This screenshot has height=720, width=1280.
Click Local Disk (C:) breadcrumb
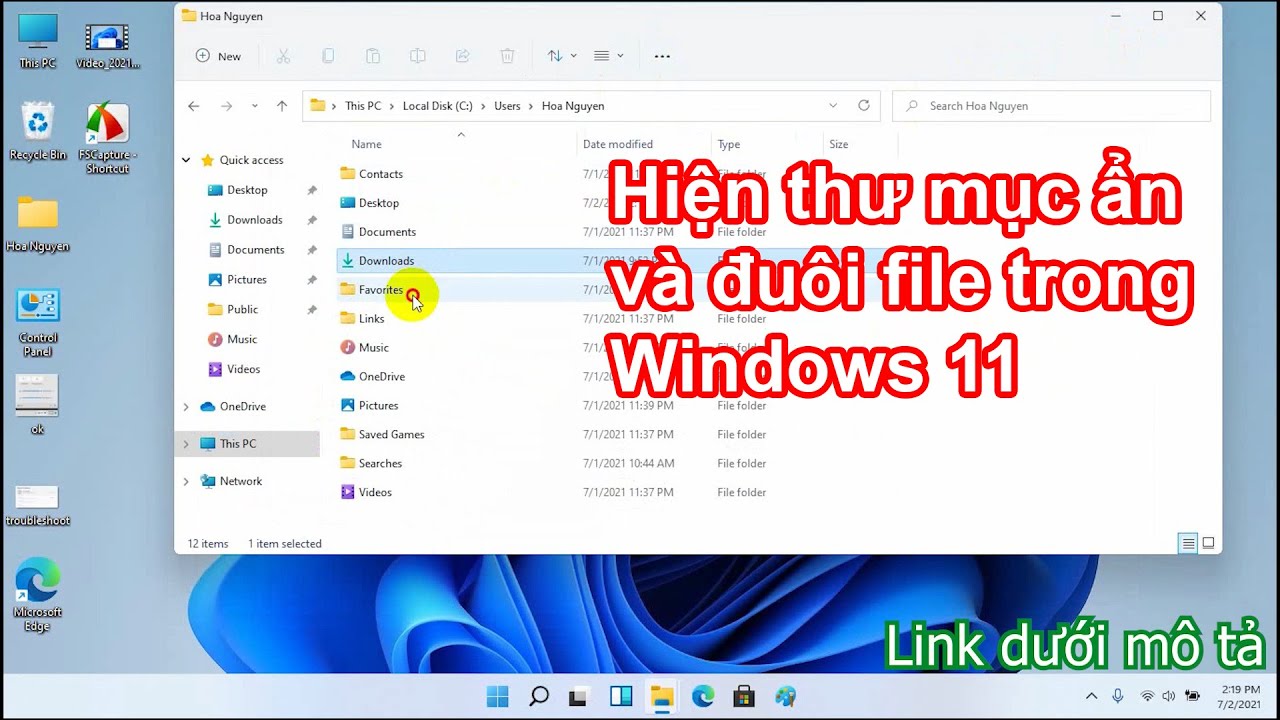click(438, 106)
